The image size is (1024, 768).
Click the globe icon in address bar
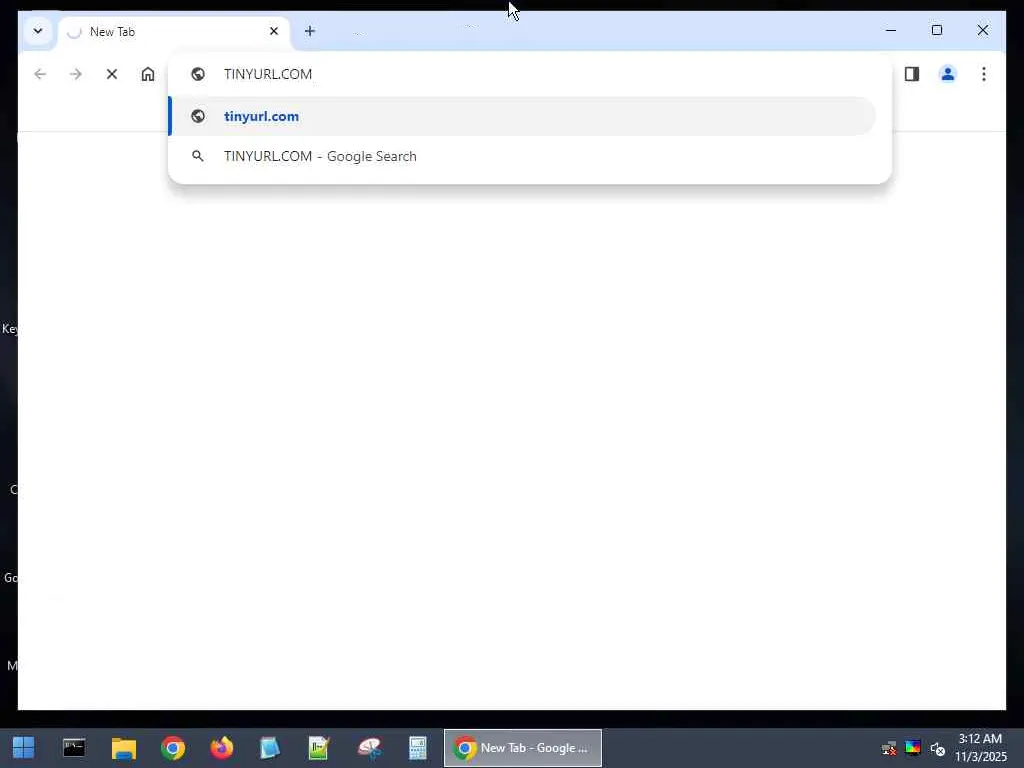(x=198, y=74)
